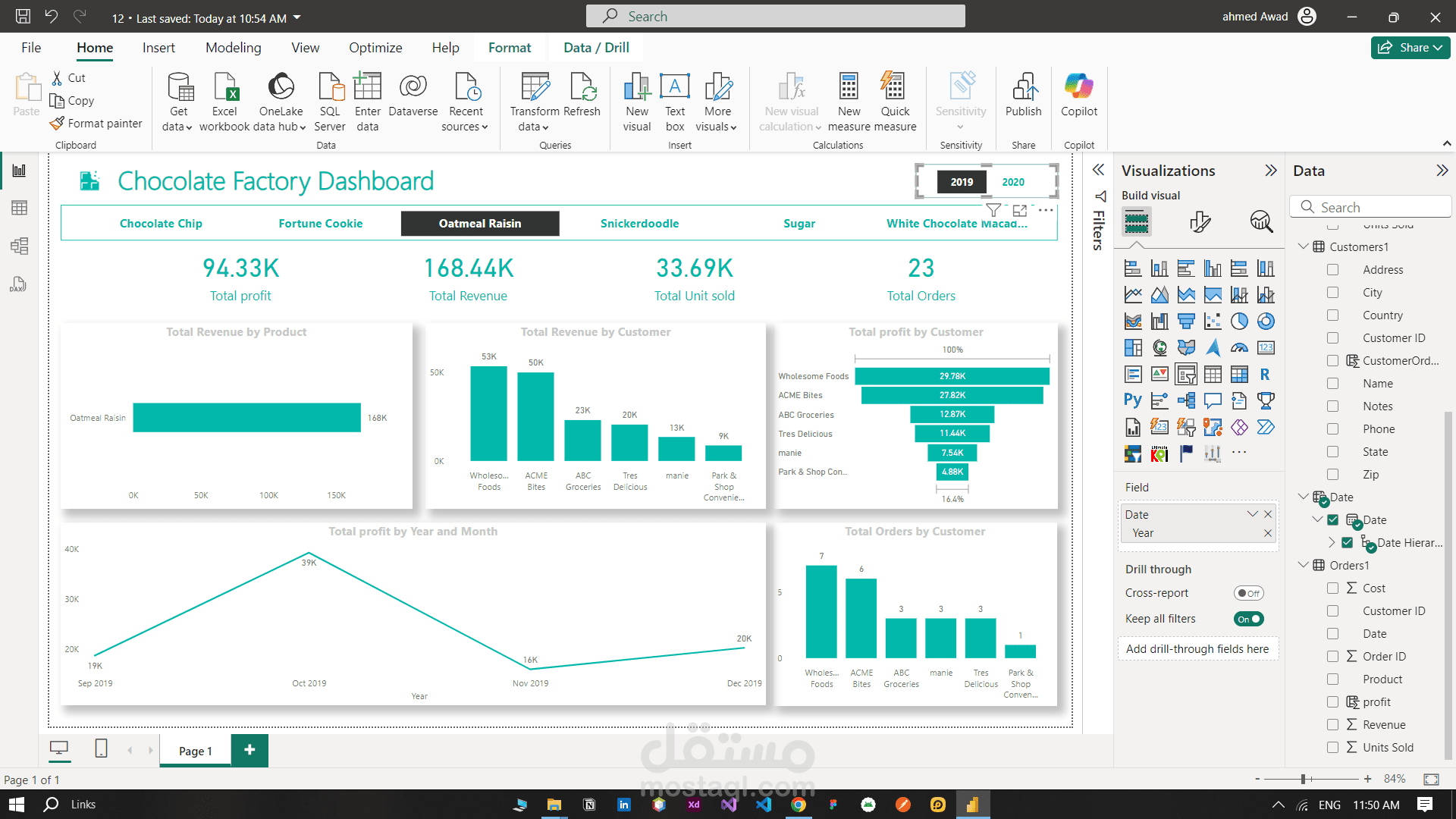Screen dimensions: 1456x819
Task: Choose the Python visual icon
Action: [x=1132, y=400]
